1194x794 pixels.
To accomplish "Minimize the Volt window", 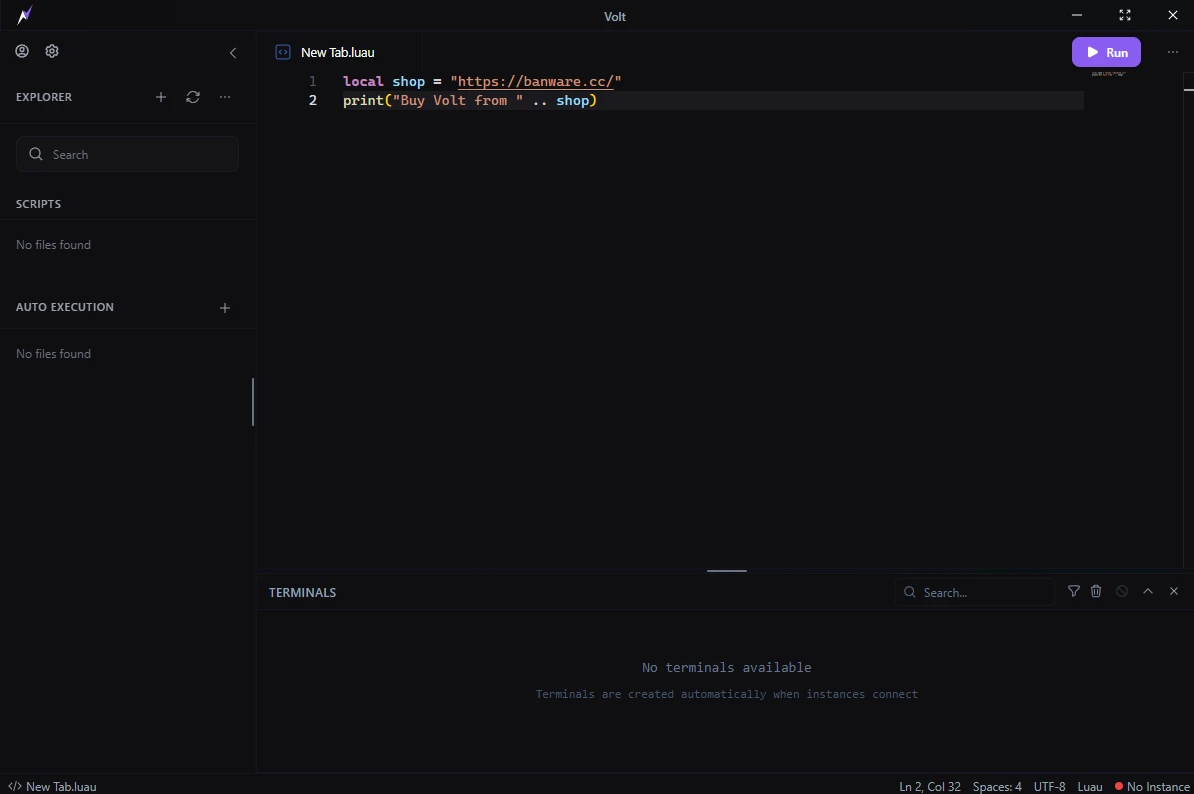I will coord(1077,15).
